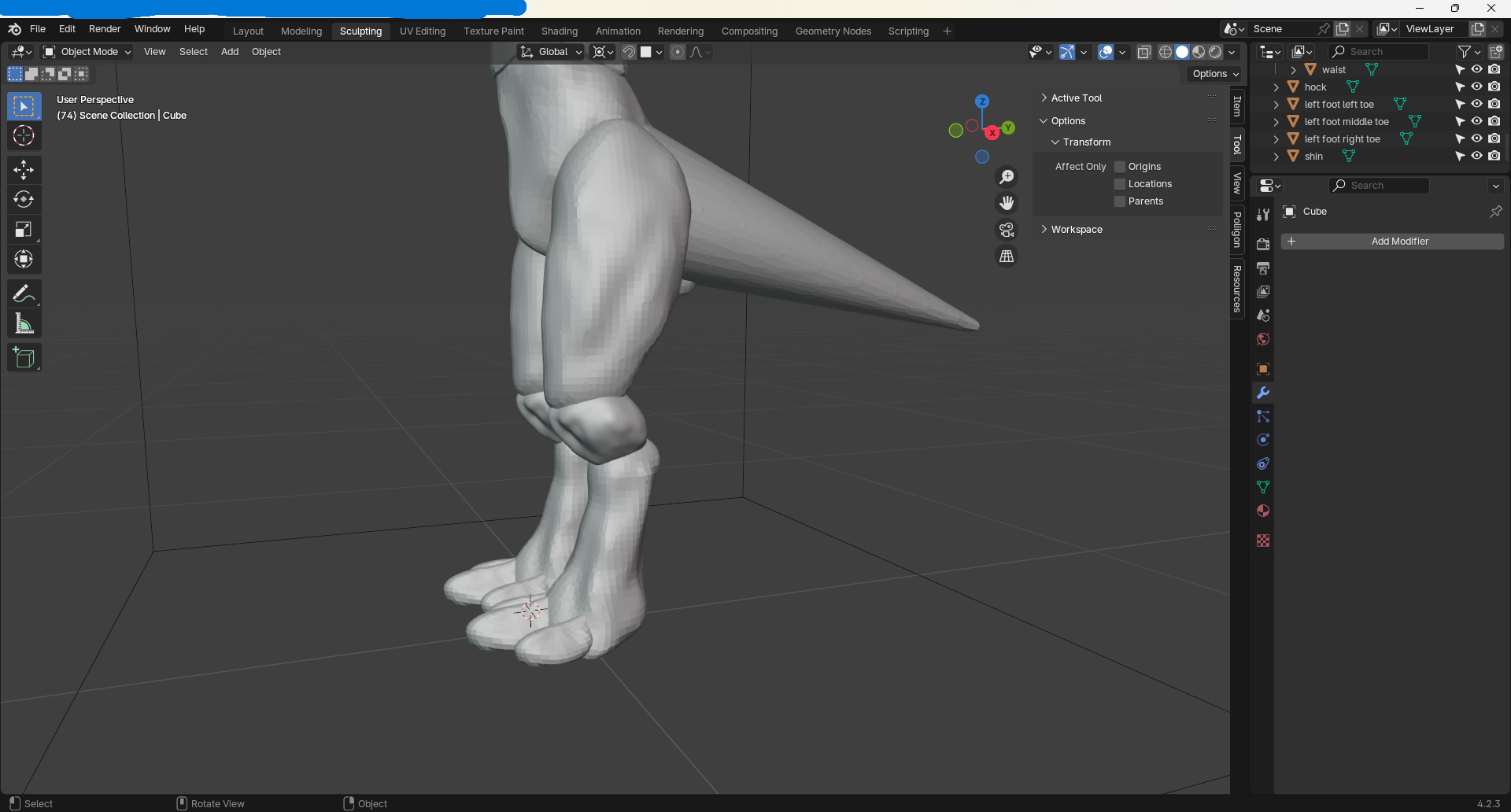Enable the Origins checkbox
The height and width of the screenshot is (812, 1511).
tap(1120, 167)
